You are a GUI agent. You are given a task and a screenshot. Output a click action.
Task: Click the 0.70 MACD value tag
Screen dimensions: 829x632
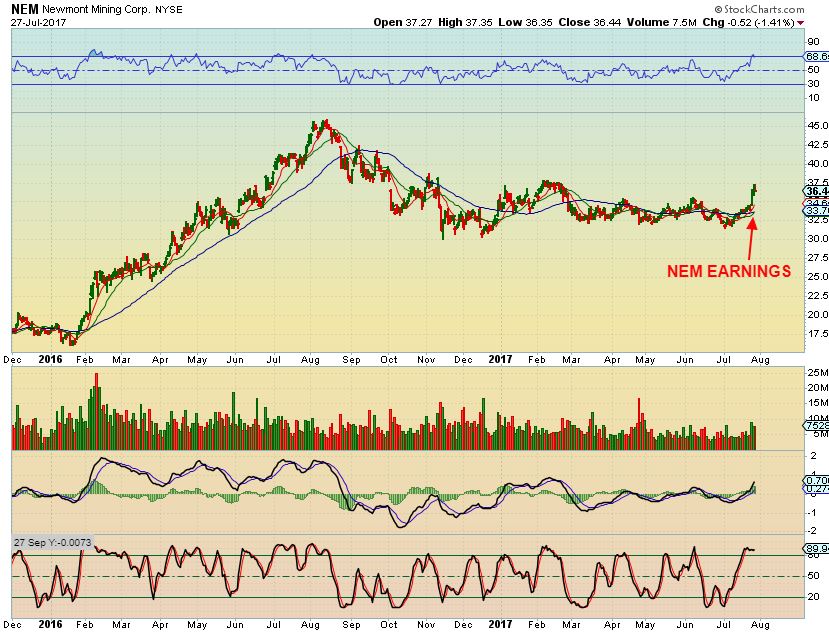816,481
